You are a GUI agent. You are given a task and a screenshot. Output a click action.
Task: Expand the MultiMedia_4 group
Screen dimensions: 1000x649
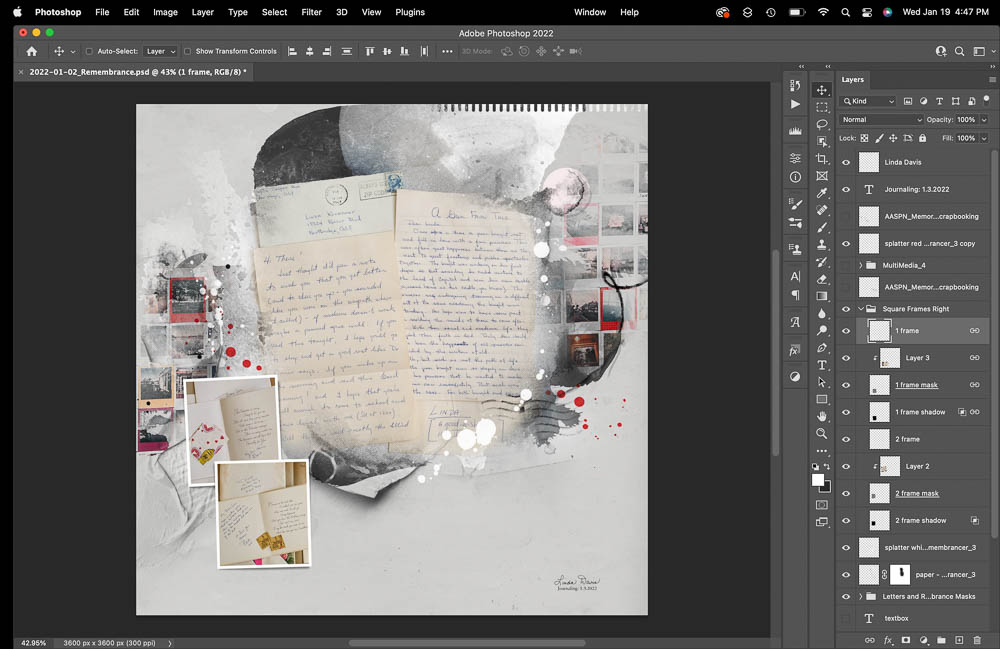861,265
